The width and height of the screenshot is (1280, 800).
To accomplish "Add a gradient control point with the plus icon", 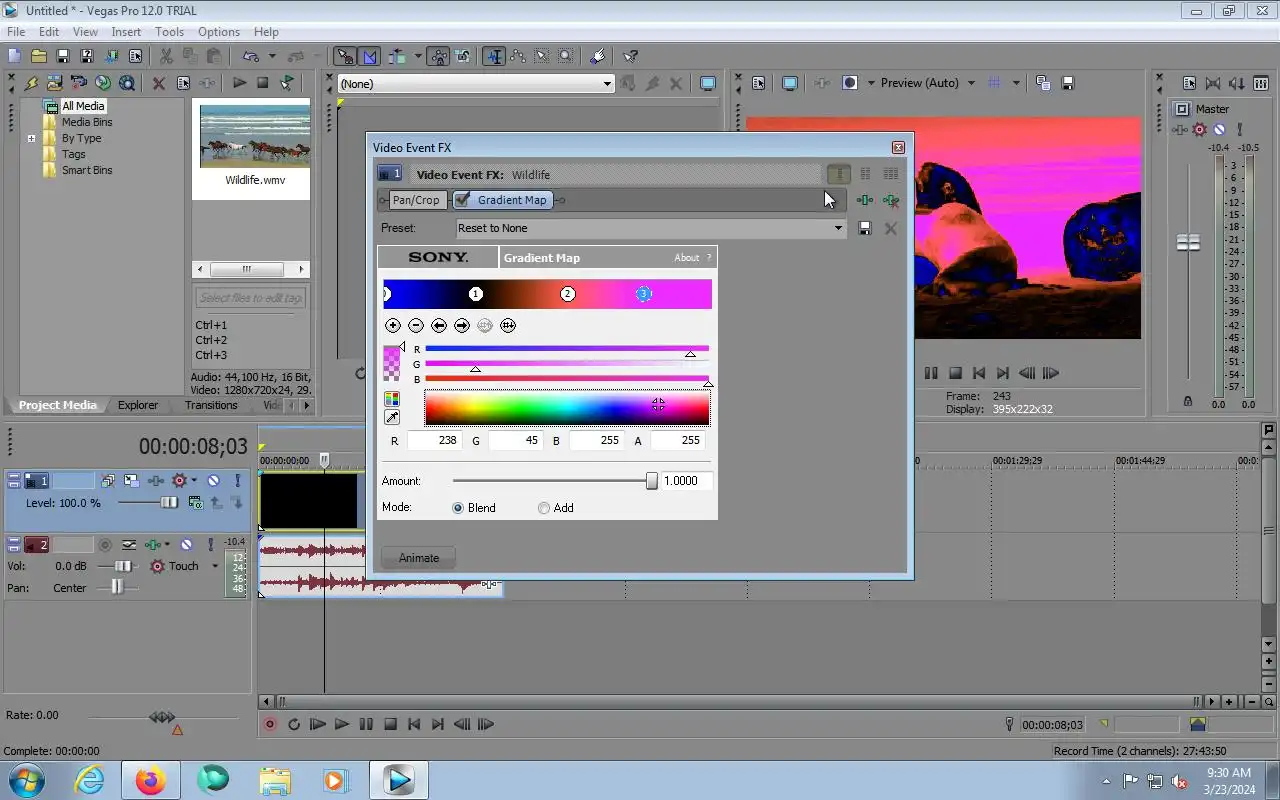I will coord(392,325).
